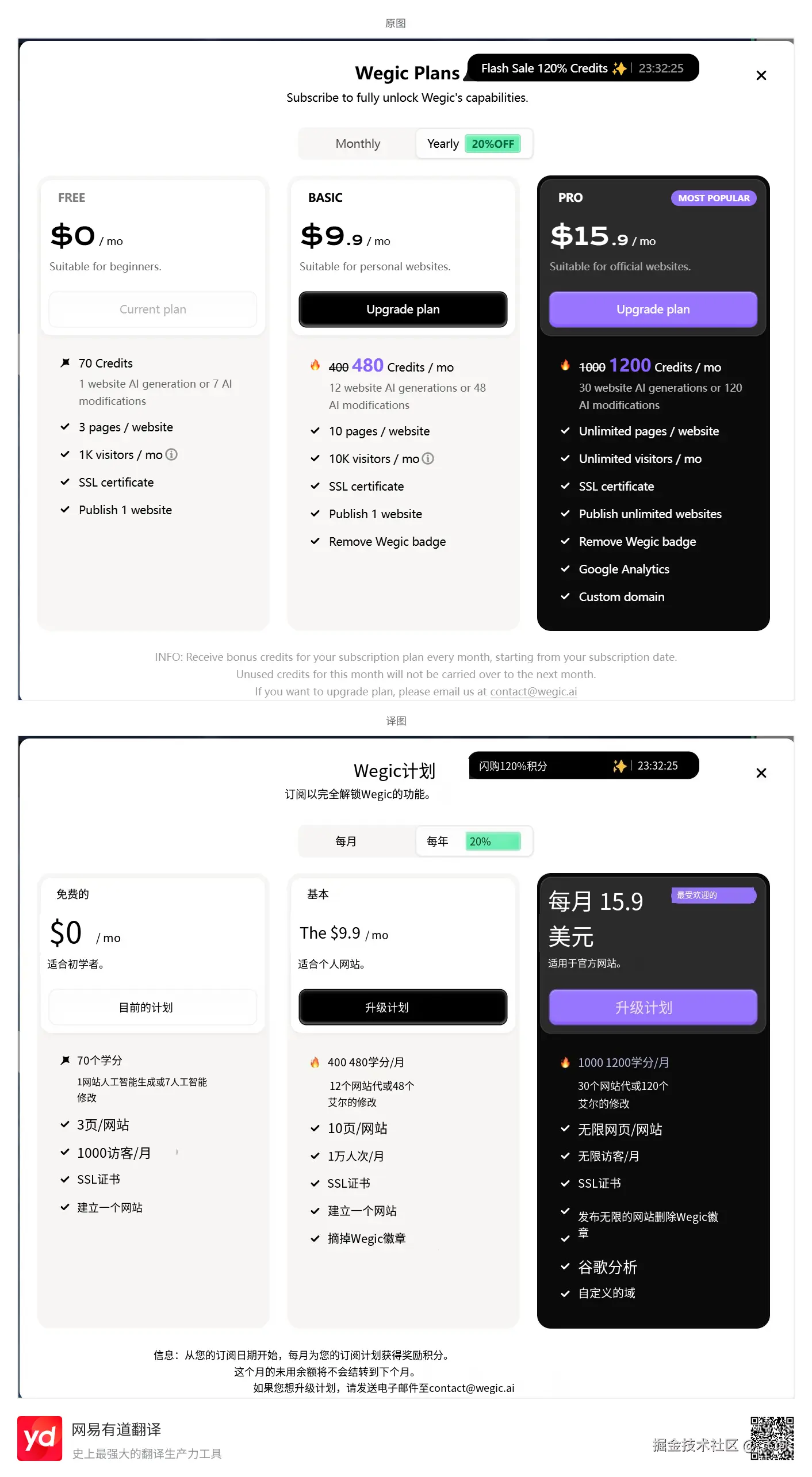This screenshot has height=1477, width=812.
Task: Click the "Unlimited pages / website" text
Action: tap(649, 431)
